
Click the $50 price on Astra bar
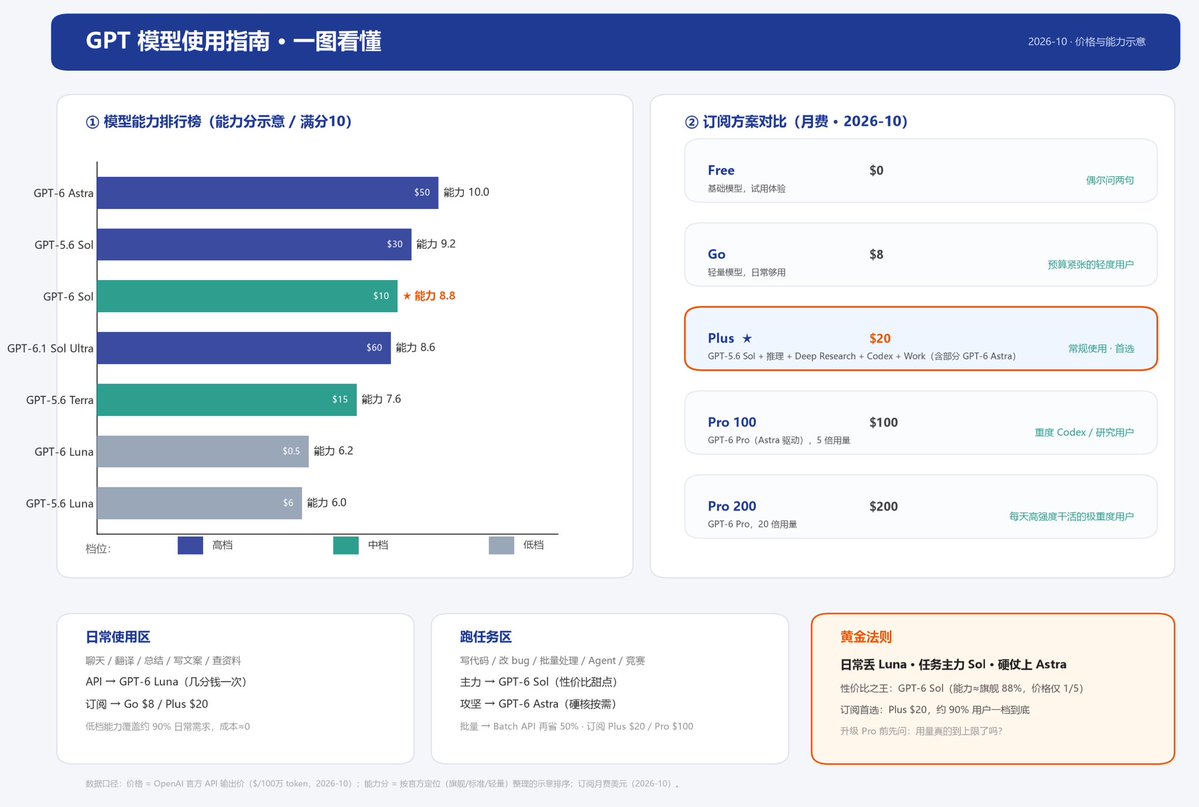(x=422, y=193)
